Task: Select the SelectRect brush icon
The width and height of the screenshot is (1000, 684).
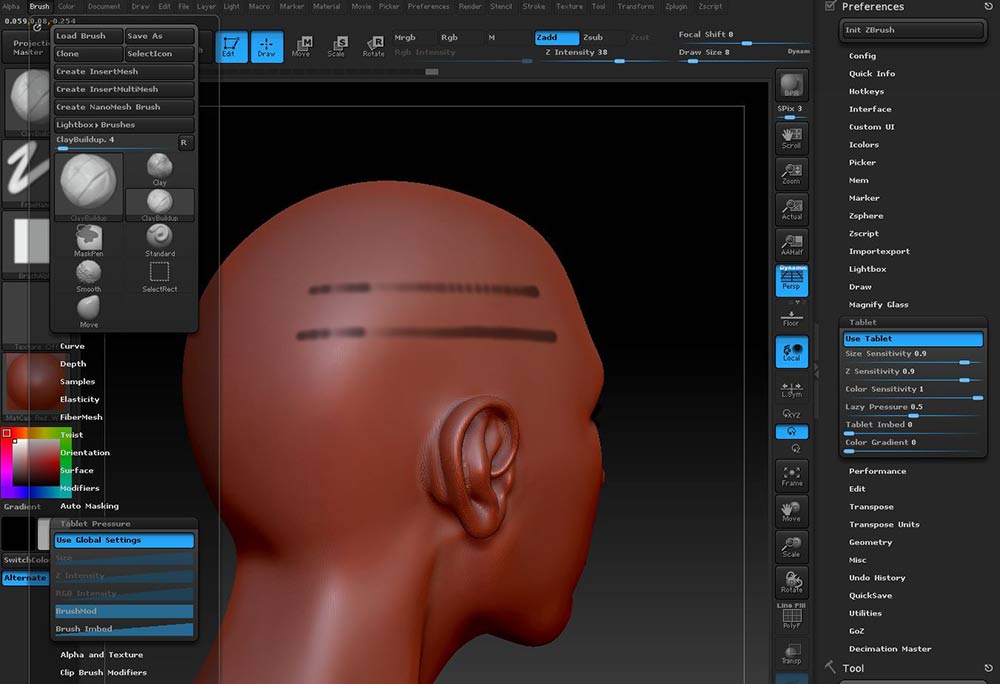Action: (x=159, y=273)
